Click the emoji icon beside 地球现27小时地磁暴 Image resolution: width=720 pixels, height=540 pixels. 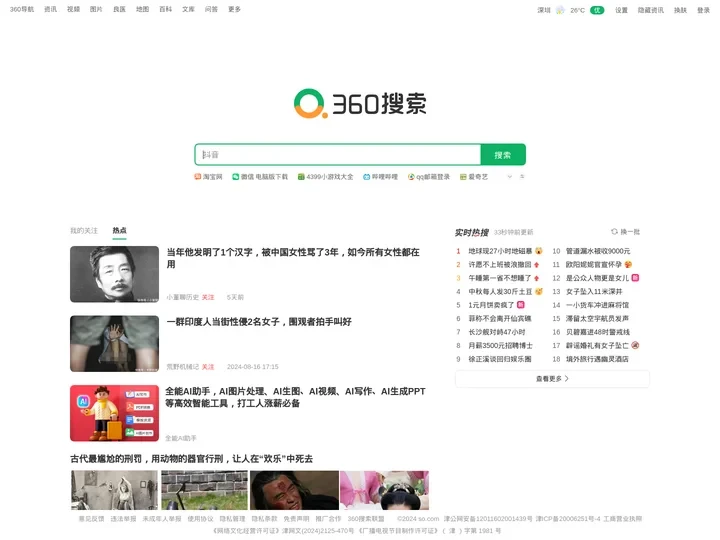click(x=539, y=251)
